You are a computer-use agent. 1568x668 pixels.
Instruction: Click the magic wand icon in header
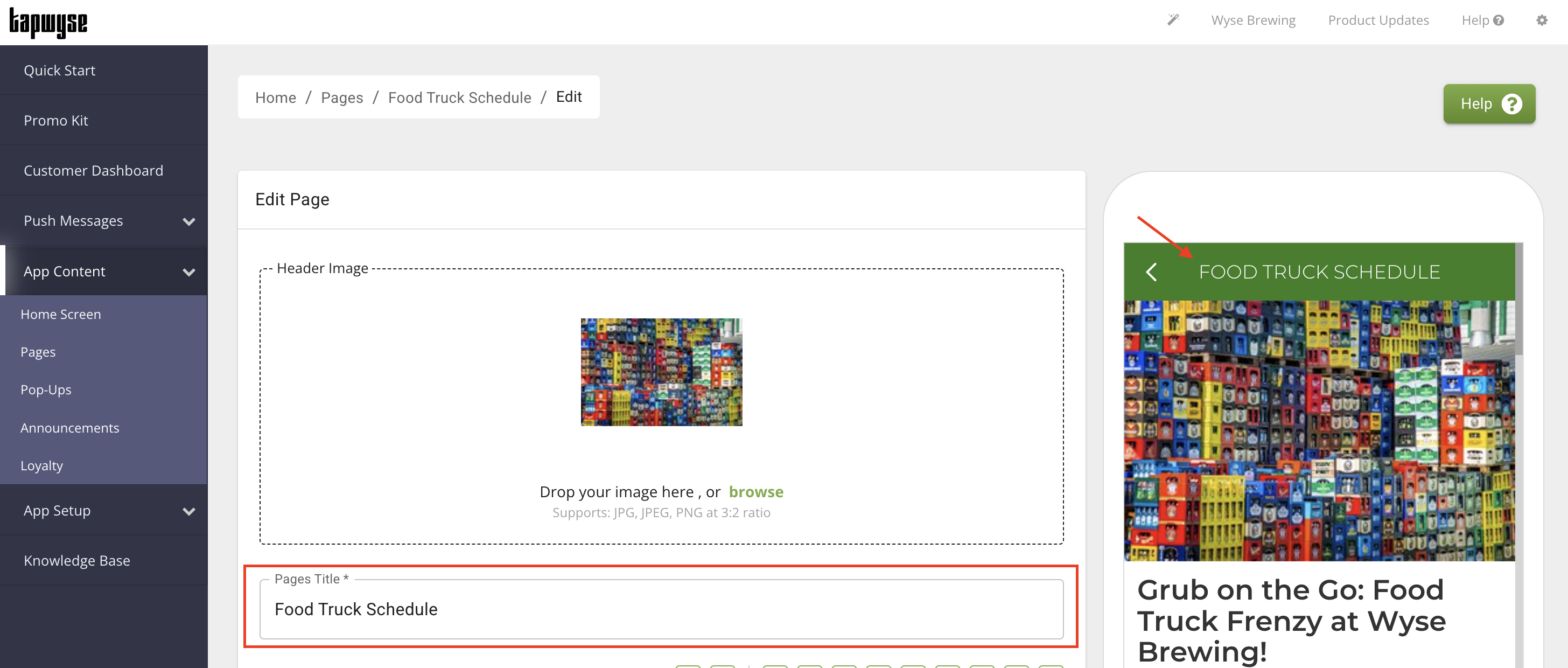1173,20
